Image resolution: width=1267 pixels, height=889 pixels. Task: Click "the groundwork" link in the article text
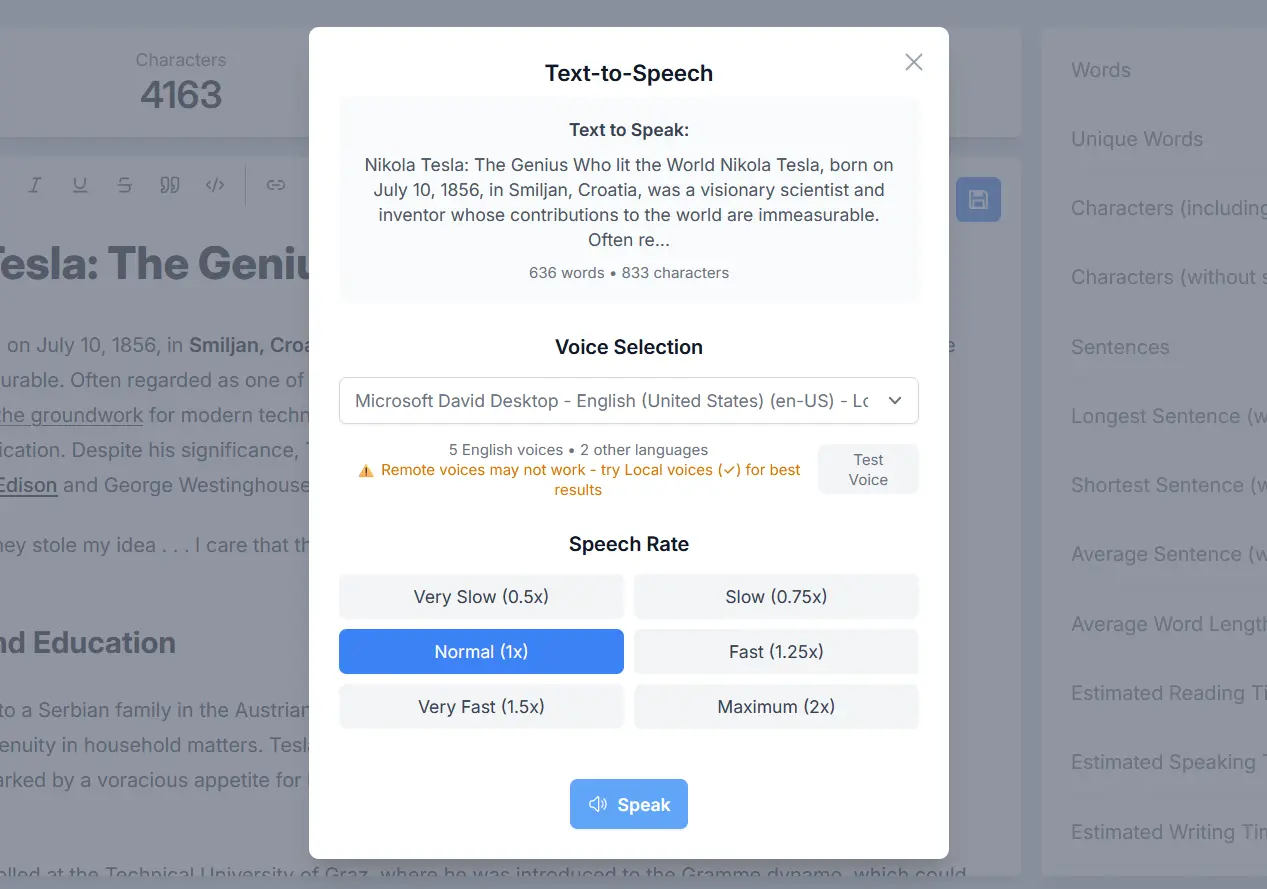coord(71,414)
